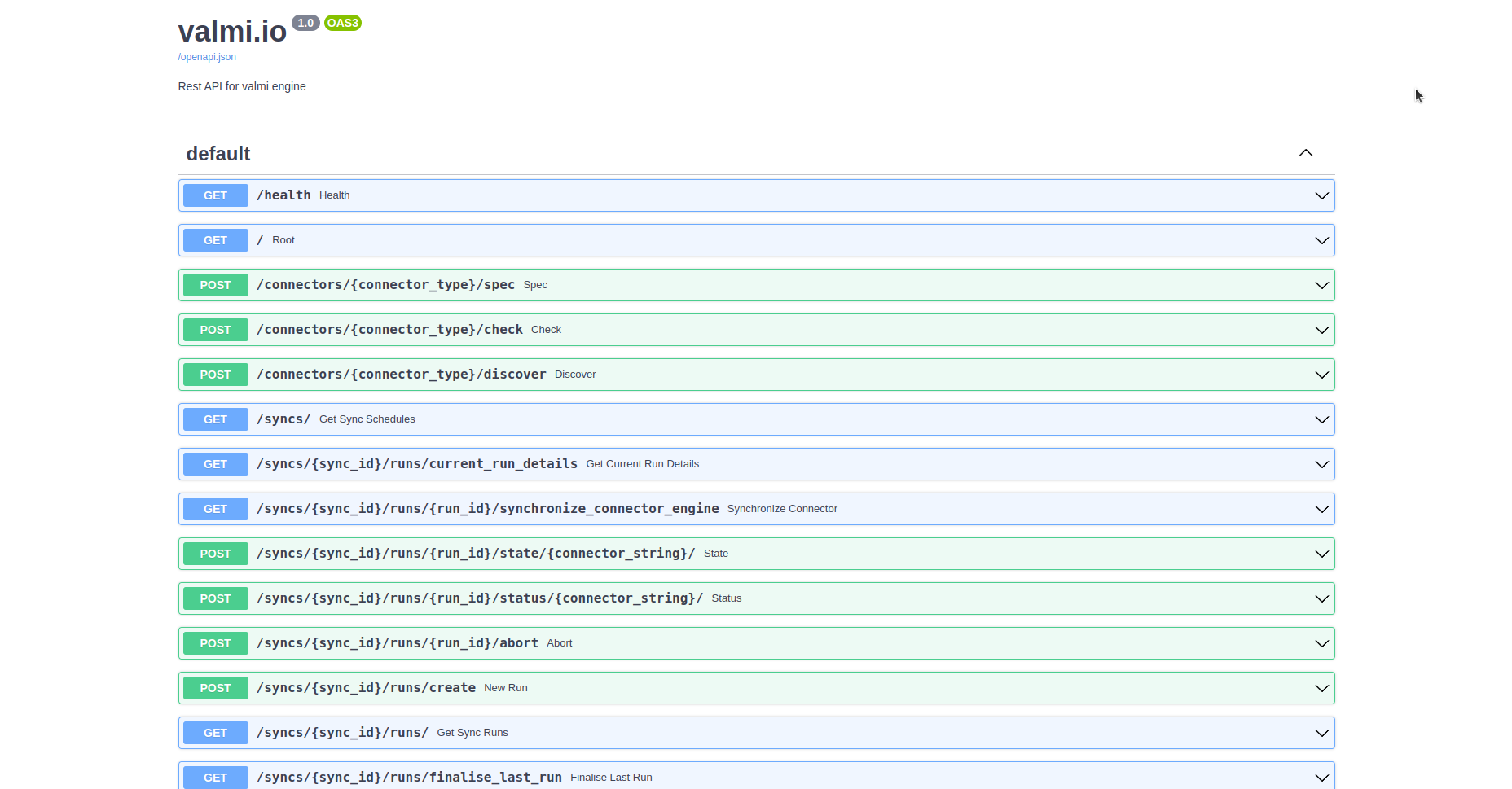Open the /syncs/{sync_id}/runs/{run_id}/abort path
This screenshot has width=1512, height=789.
pyautogui.click(x=398, y=643)
